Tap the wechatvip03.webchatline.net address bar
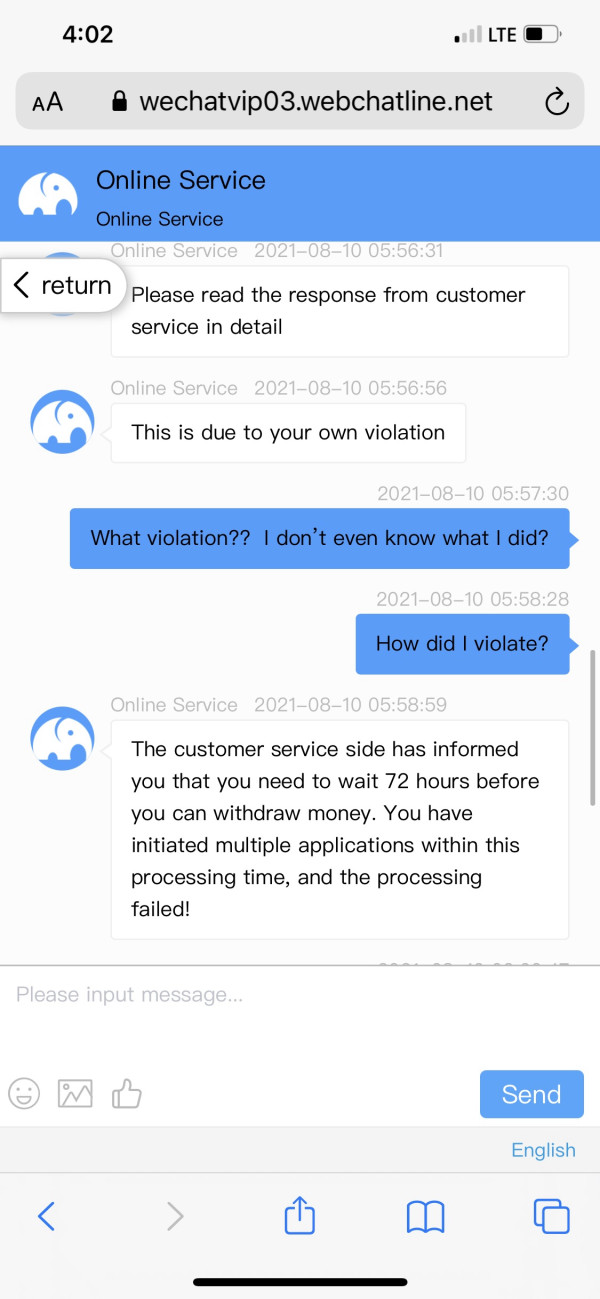This screenshot has width=600, height=1299. pos(315,101)
